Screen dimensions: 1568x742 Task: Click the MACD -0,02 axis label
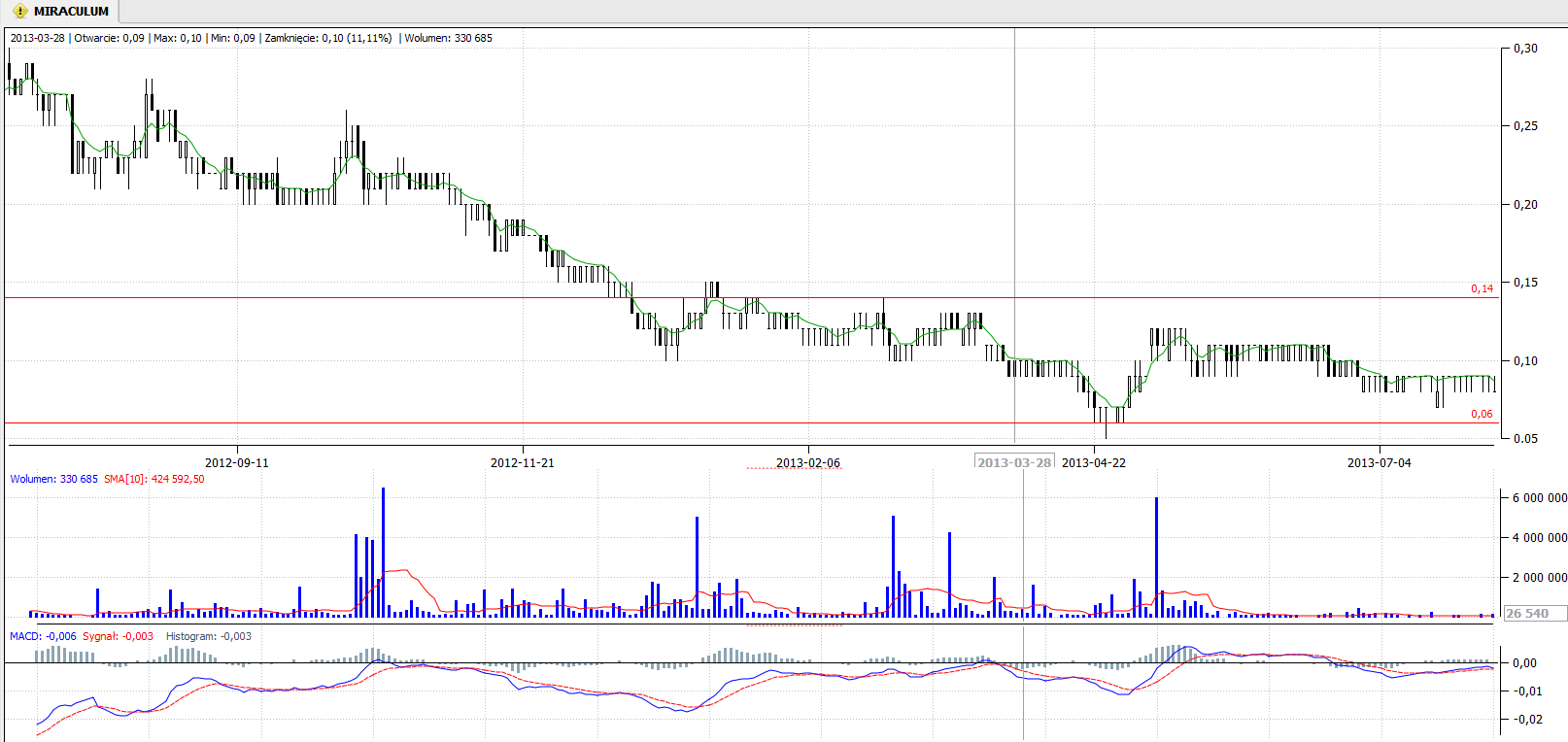point(1528,720)
